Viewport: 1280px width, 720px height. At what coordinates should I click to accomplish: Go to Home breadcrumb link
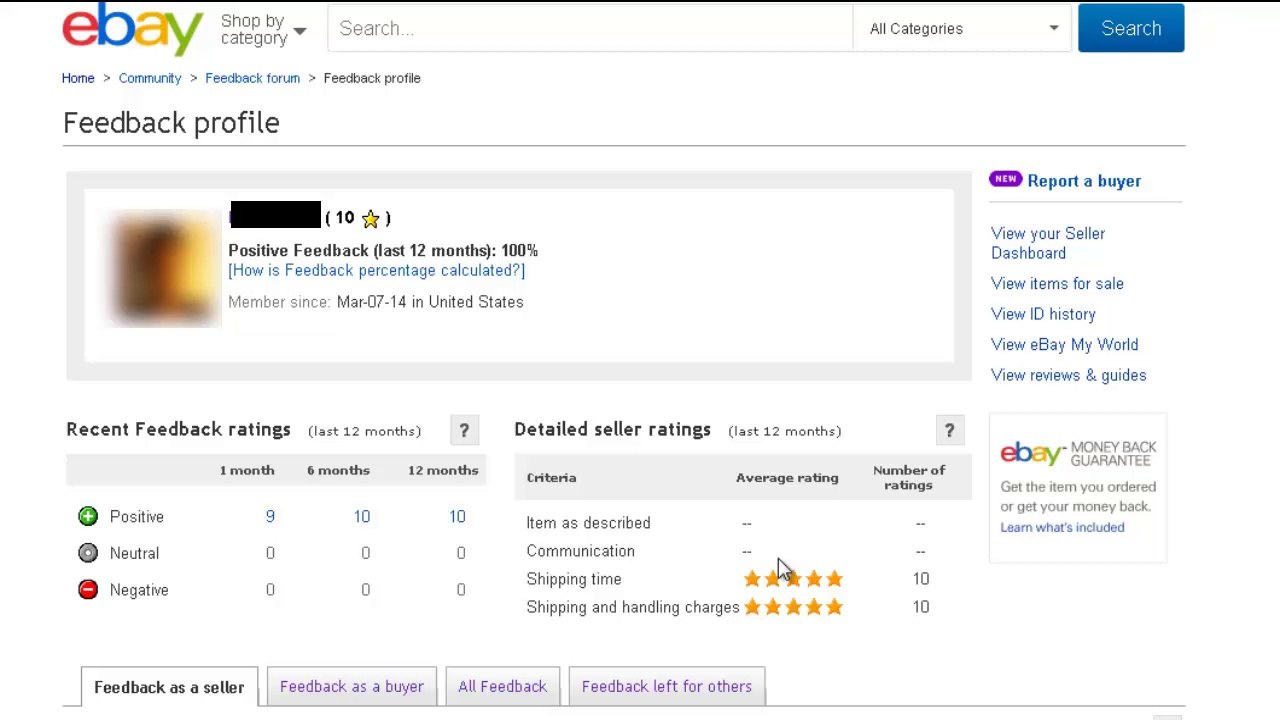[x=78, y=78]
